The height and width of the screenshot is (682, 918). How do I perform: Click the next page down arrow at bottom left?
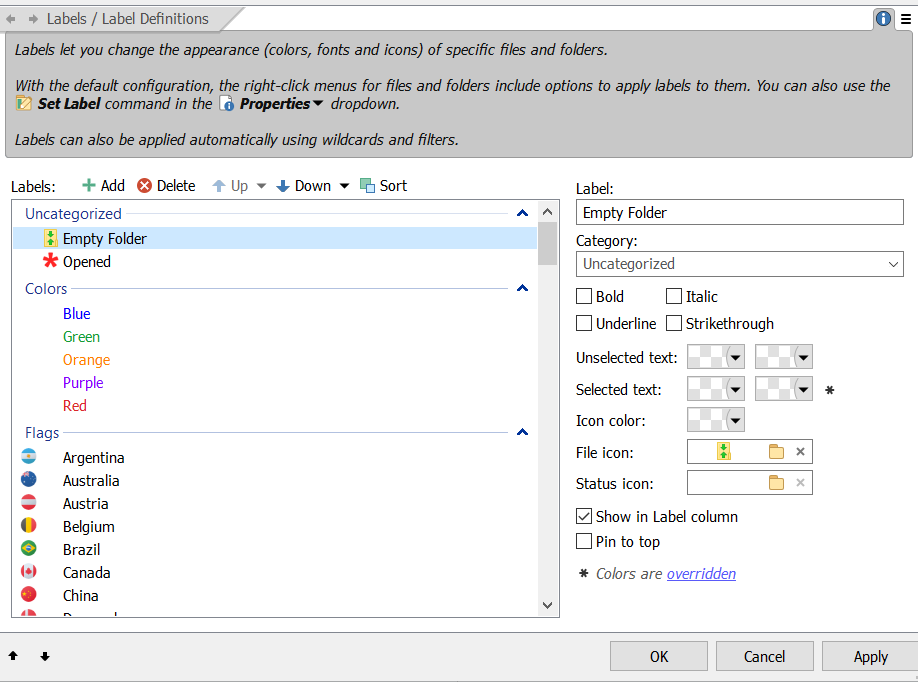click(x=44, y=656)
